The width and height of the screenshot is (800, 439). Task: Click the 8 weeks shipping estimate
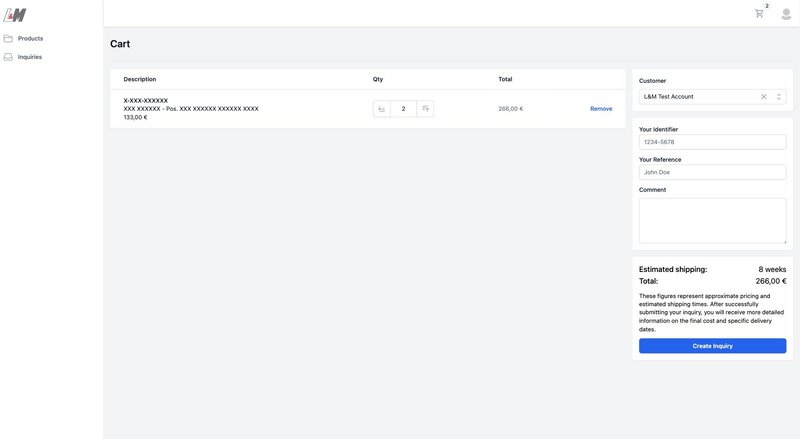[x=772, y=269]
